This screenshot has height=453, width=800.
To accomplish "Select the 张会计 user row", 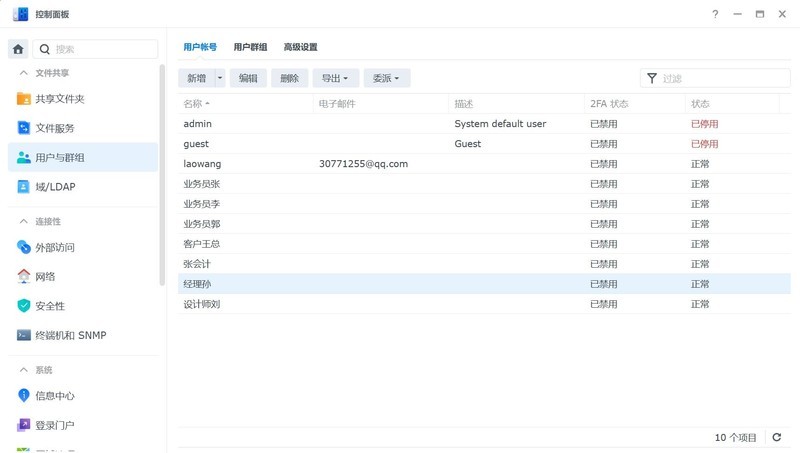I will 484,264.
